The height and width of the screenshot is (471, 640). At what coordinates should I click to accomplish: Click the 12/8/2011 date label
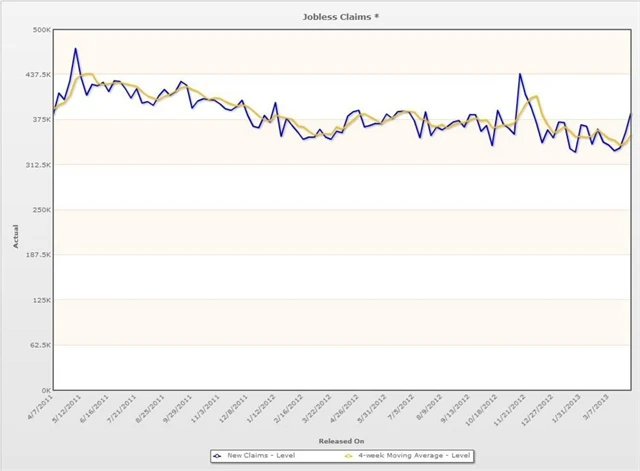point(233,408)
